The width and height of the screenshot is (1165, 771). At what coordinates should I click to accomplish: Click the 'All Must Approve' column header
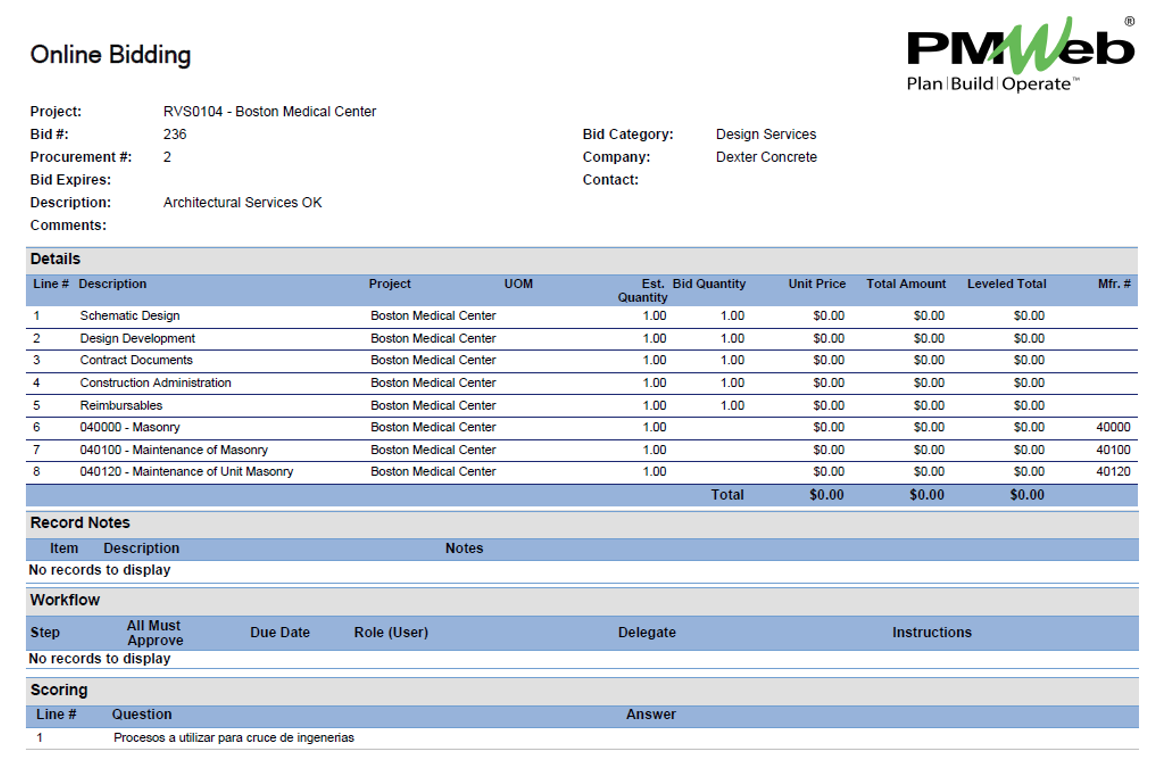point(155,633)
